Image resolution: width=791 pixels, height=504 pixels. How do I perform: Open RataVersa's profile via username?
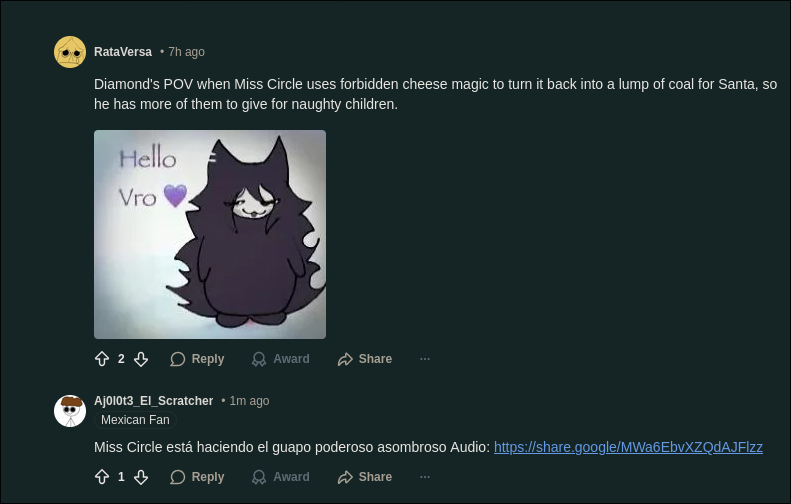click(x=123, y=52)
